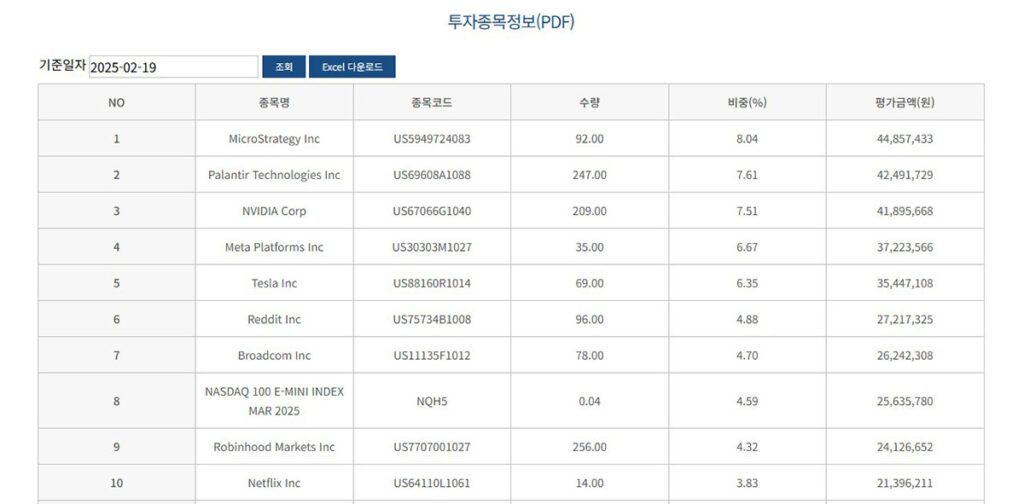Click quantity 92.00 for MicroStrategy
Image resolution: width=1024 pixels, height=504 pixels.
[x=590, y=139]
